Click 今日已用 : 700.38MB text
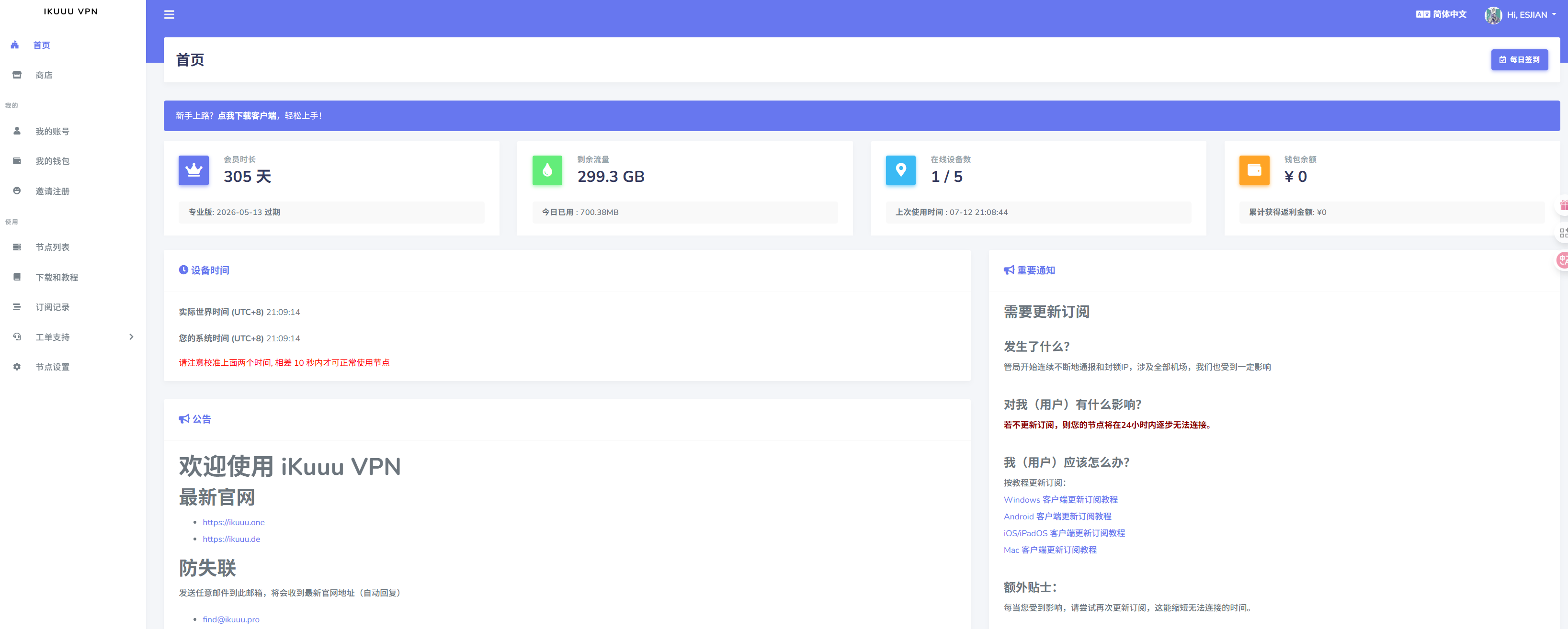 tap(580, 213)
